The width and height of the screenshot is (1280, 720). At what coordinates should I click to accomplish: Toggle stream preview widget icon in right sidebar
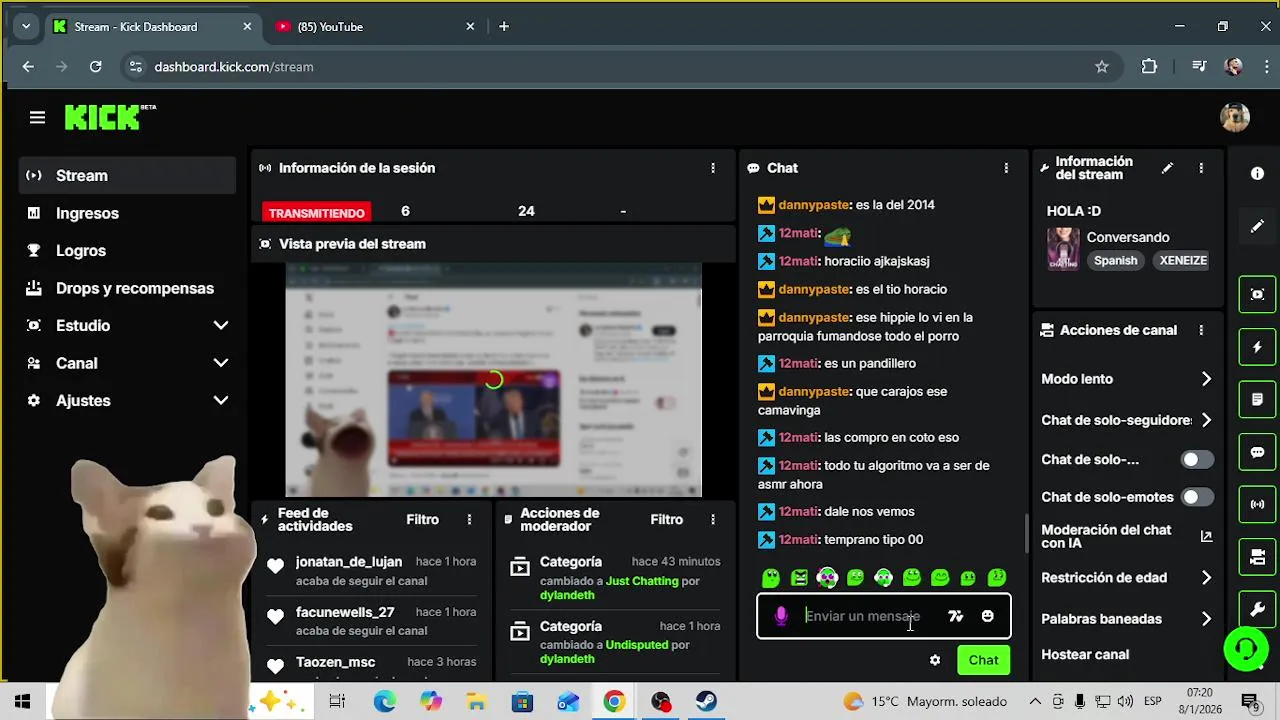point(1257,294)
